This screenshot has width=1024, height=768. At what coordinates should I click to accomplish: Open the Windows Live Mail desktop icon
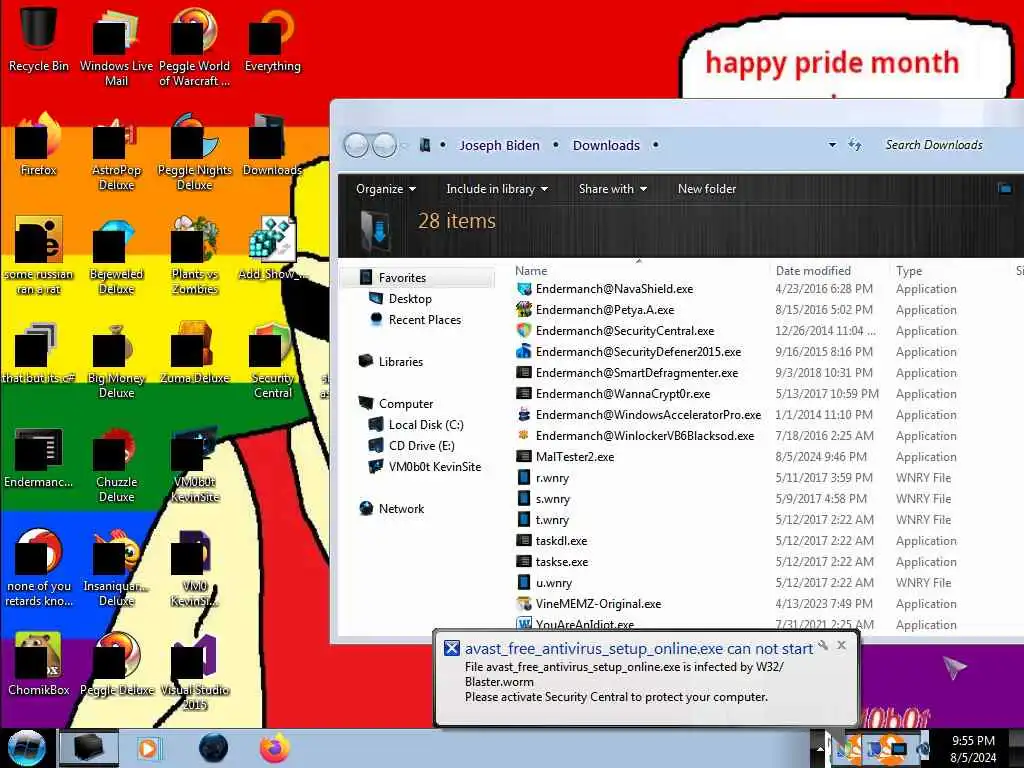point(116,46)
